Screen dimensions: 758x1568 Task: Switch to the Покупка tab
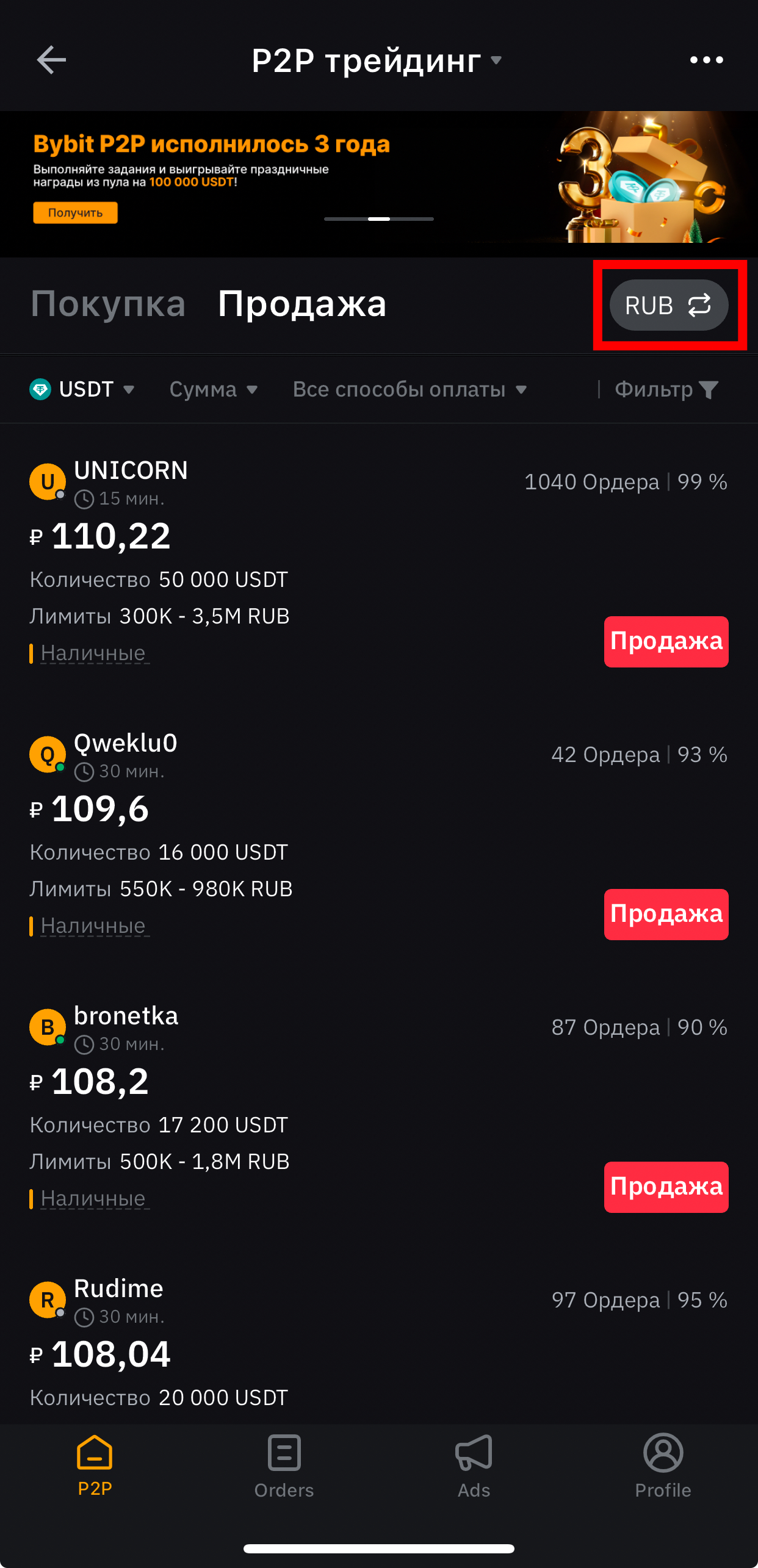(x=108, y=303)
